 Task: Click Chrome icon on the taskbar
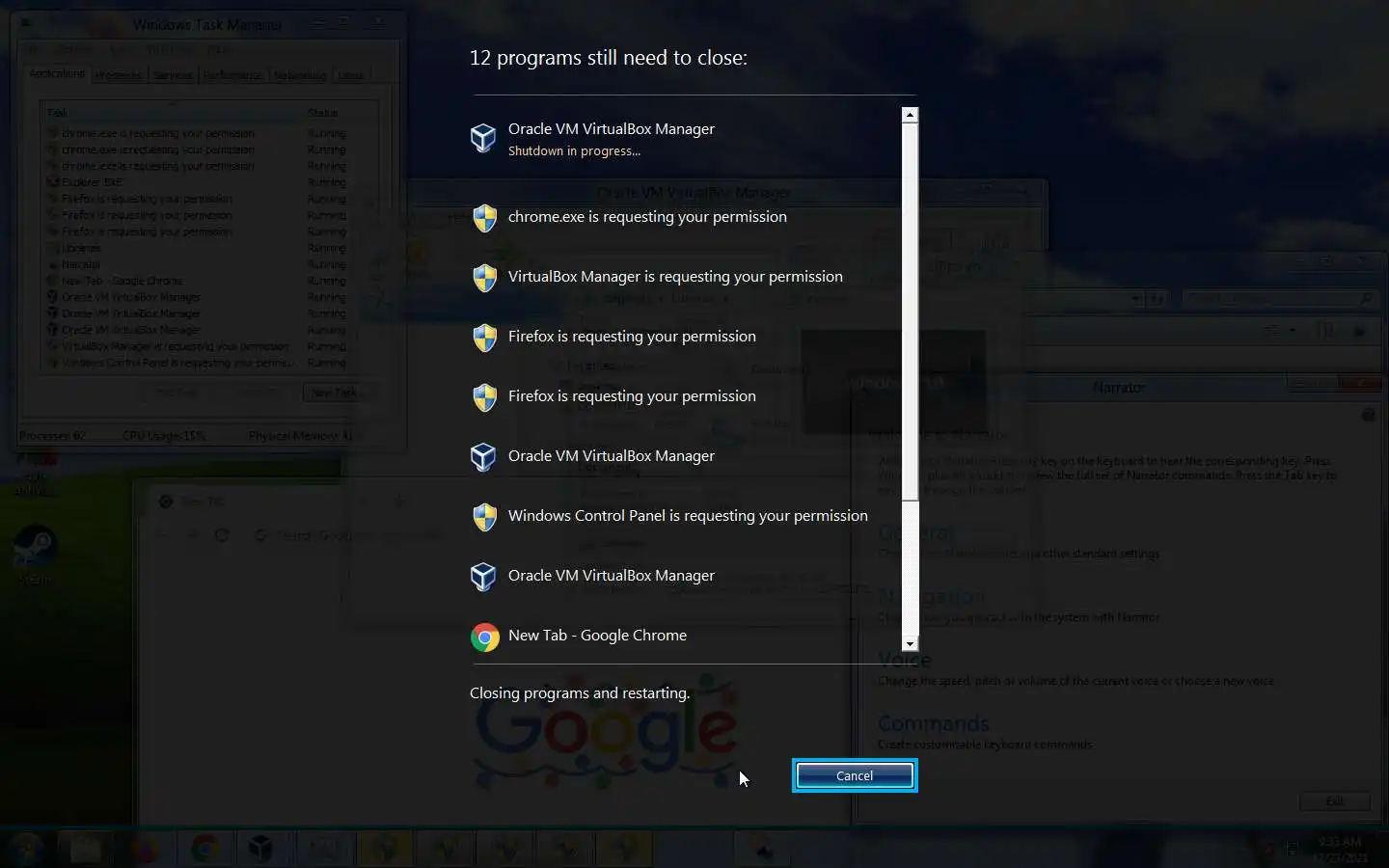pos(204,849)
